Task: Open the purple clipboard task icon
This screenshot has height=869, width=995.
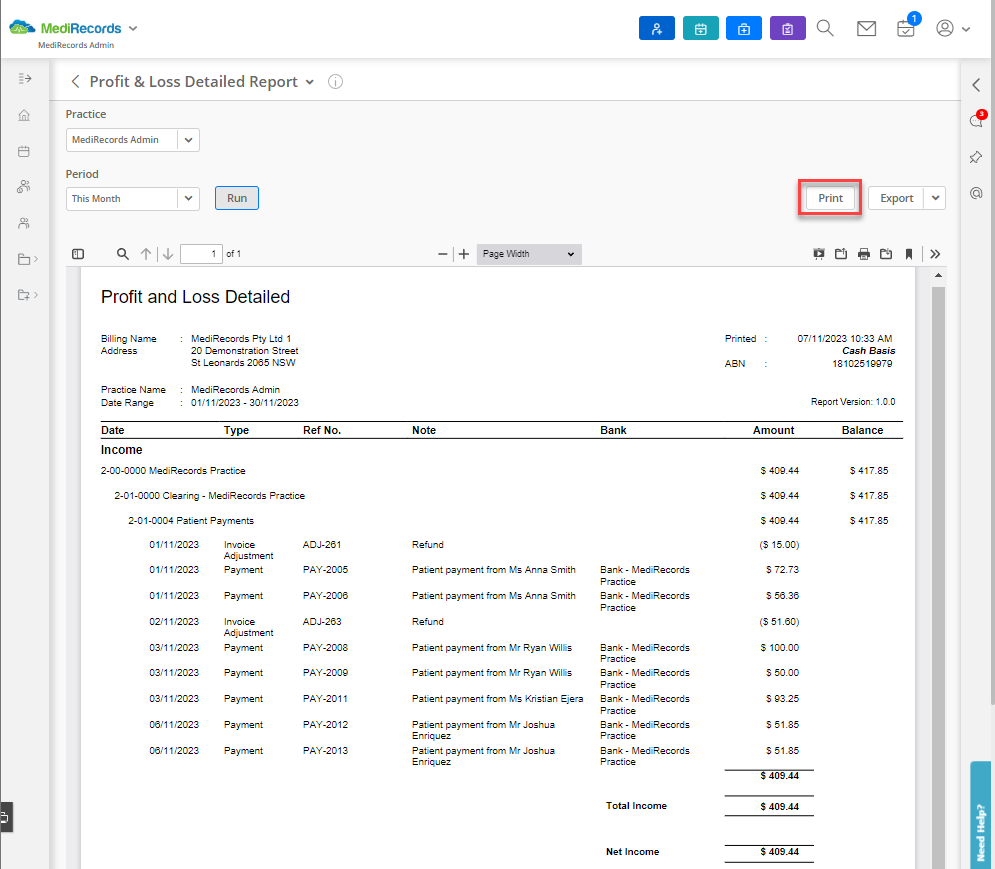Action: [787, 29]
